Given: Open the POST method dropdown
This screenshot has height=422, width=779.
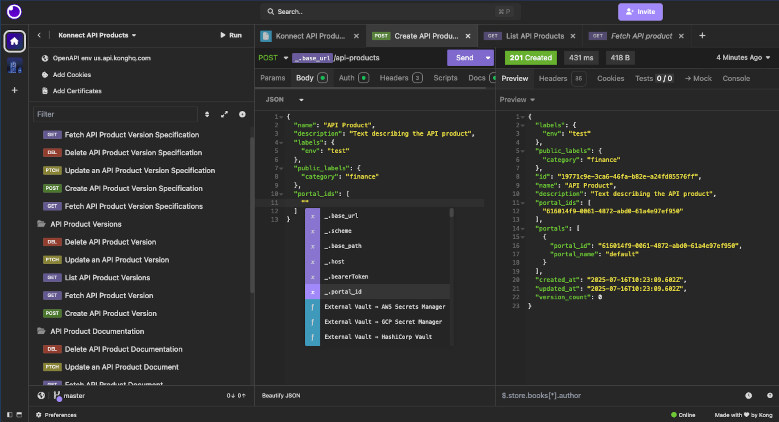Looking at the screenshot, I should pos(271,58).
